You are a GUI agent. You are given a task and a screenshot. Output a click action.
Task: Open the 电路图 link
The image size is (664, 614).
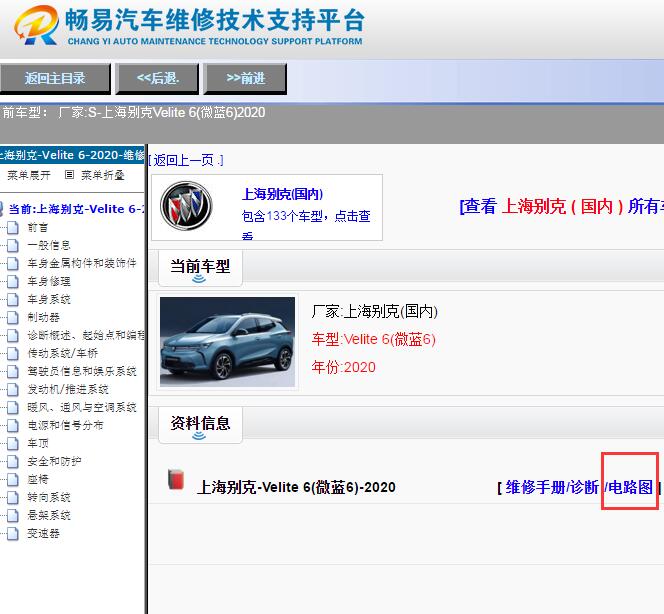click(631, 487)
